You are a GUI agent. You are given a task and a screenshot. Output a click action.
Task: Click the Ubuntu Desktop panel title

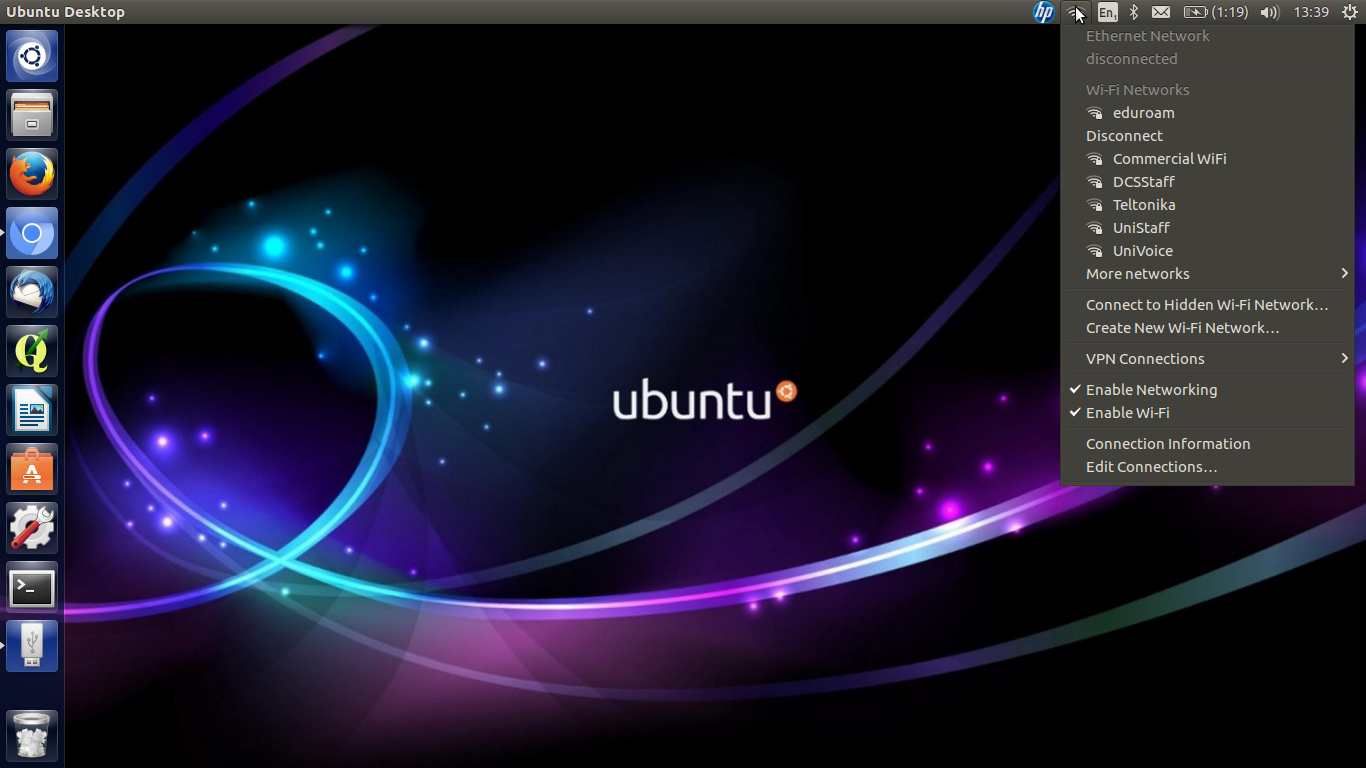pos(66,12)
